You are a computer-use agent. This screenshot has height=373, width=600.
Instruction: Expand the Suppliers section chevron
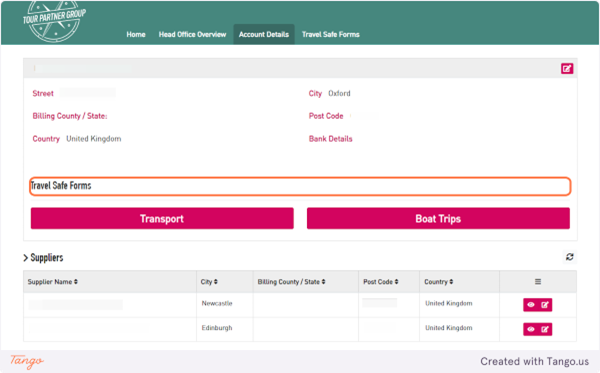26,258
